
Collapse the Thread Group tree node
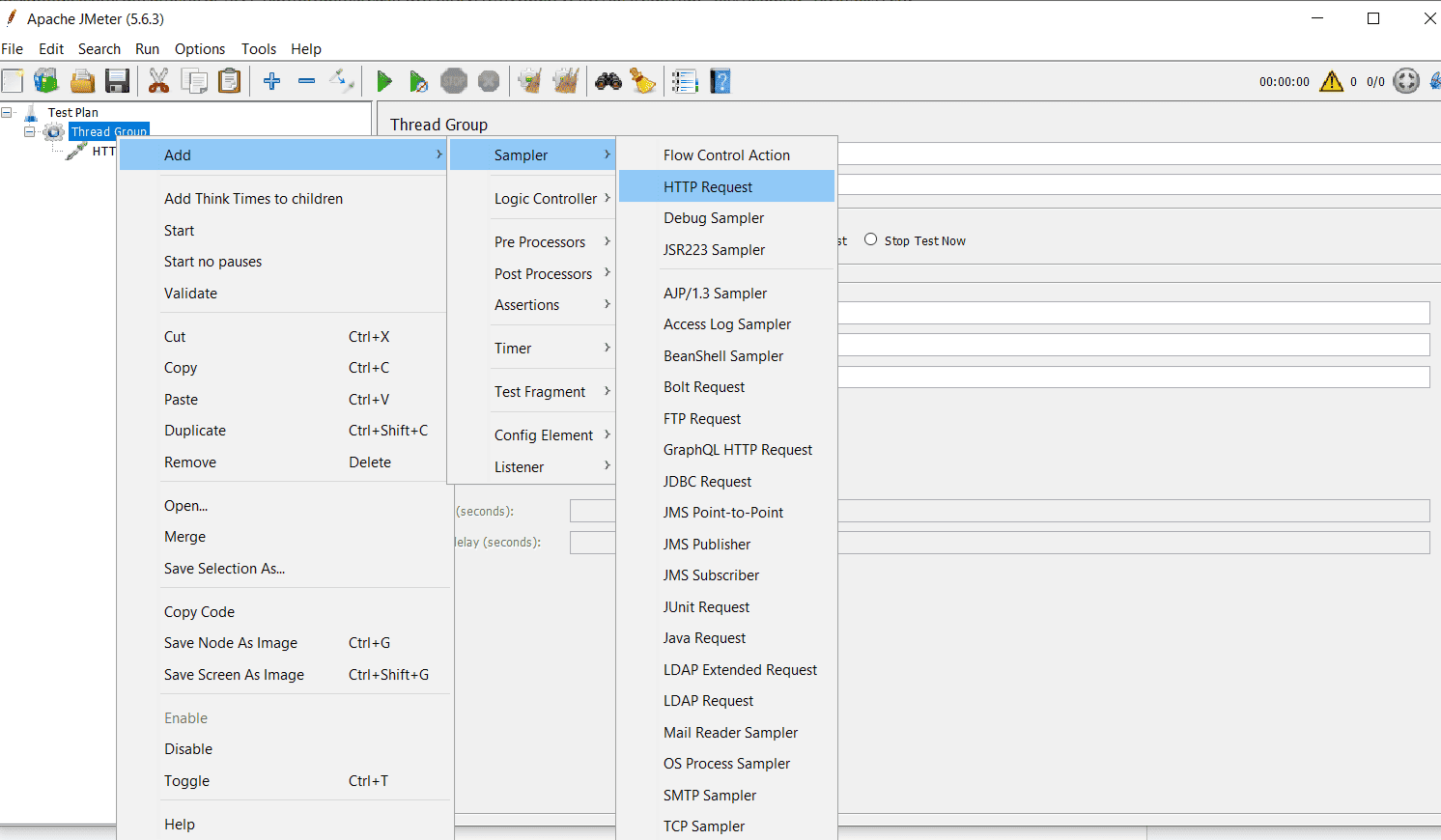[30, 132]
